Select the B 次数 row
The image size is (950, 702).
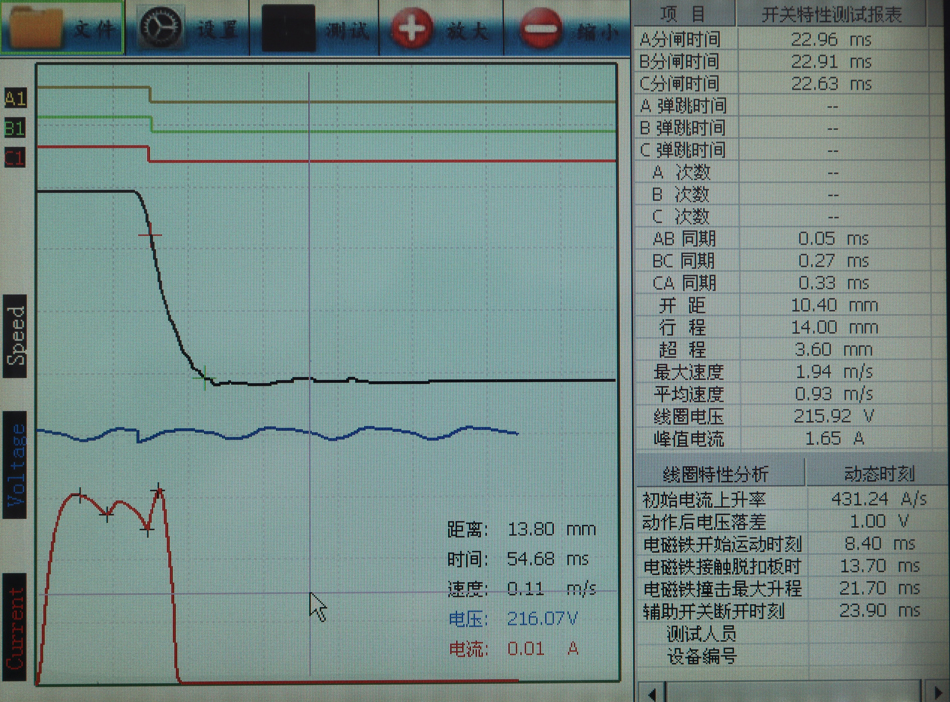[x=782, y=194]
